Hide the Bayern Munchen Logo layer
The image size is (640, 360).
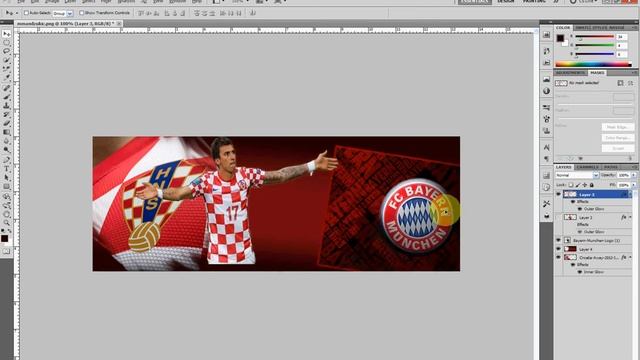(558, 240)
